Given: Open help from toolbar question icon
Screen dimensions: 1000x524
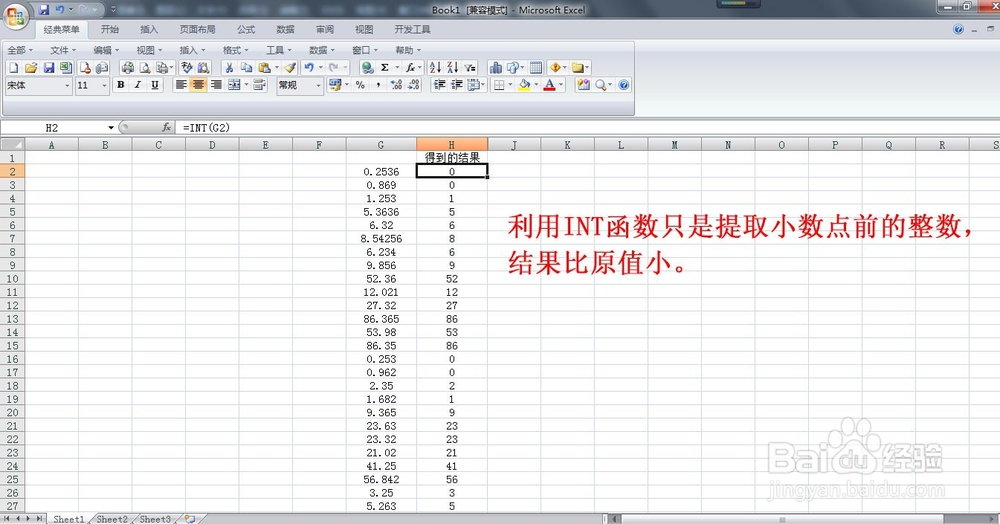Looking at the screenshot, I should 624,85.
